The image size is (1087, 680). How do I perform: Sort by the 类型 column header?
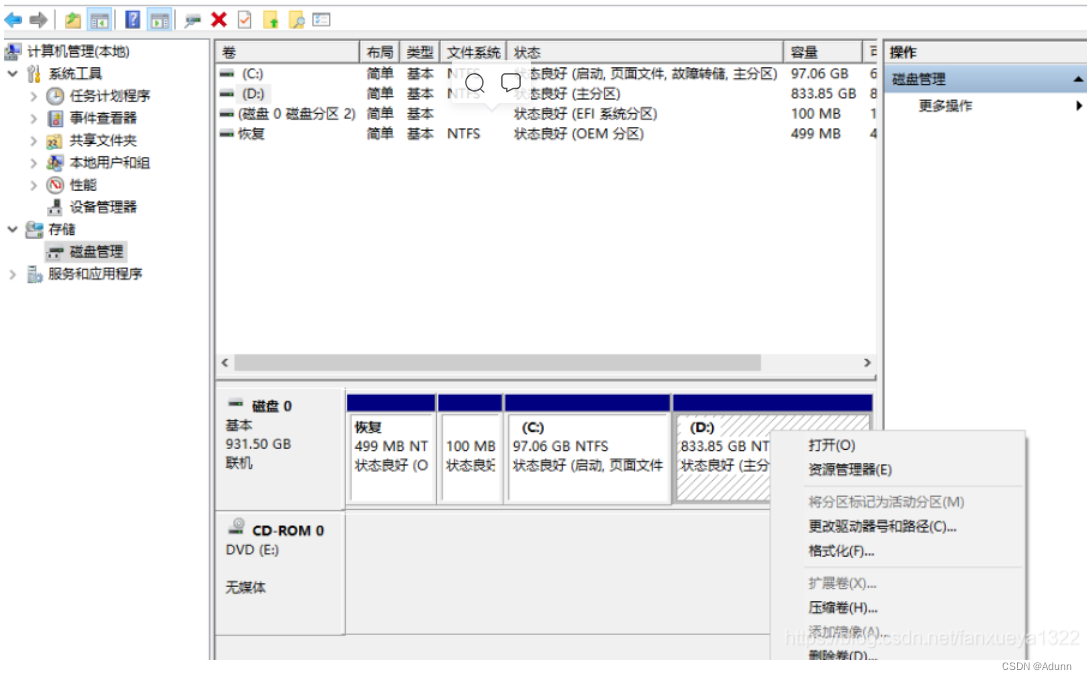(419, 52)
